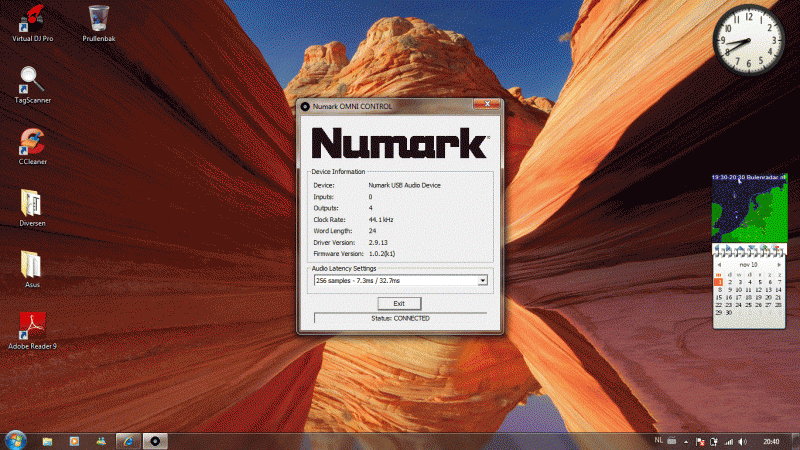This screenshot has height=450, width=800.
Task: Click 'nov 10' calendar month header
Action: (x=748, y=265)
